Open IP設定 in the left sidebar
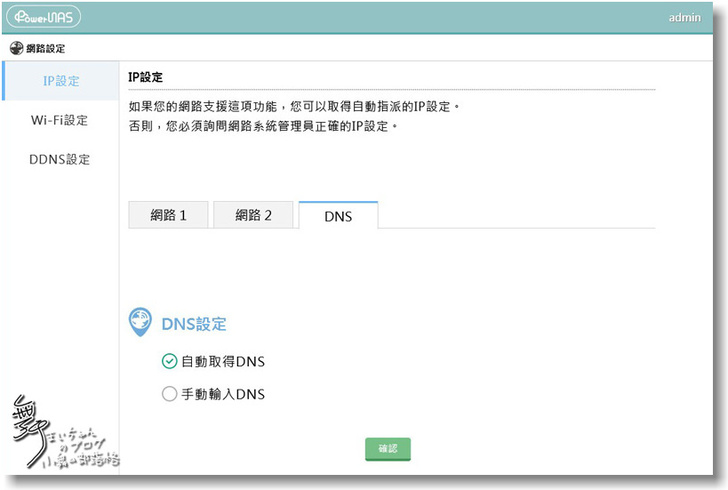728x490 pixels. click(x=61, y=81)
